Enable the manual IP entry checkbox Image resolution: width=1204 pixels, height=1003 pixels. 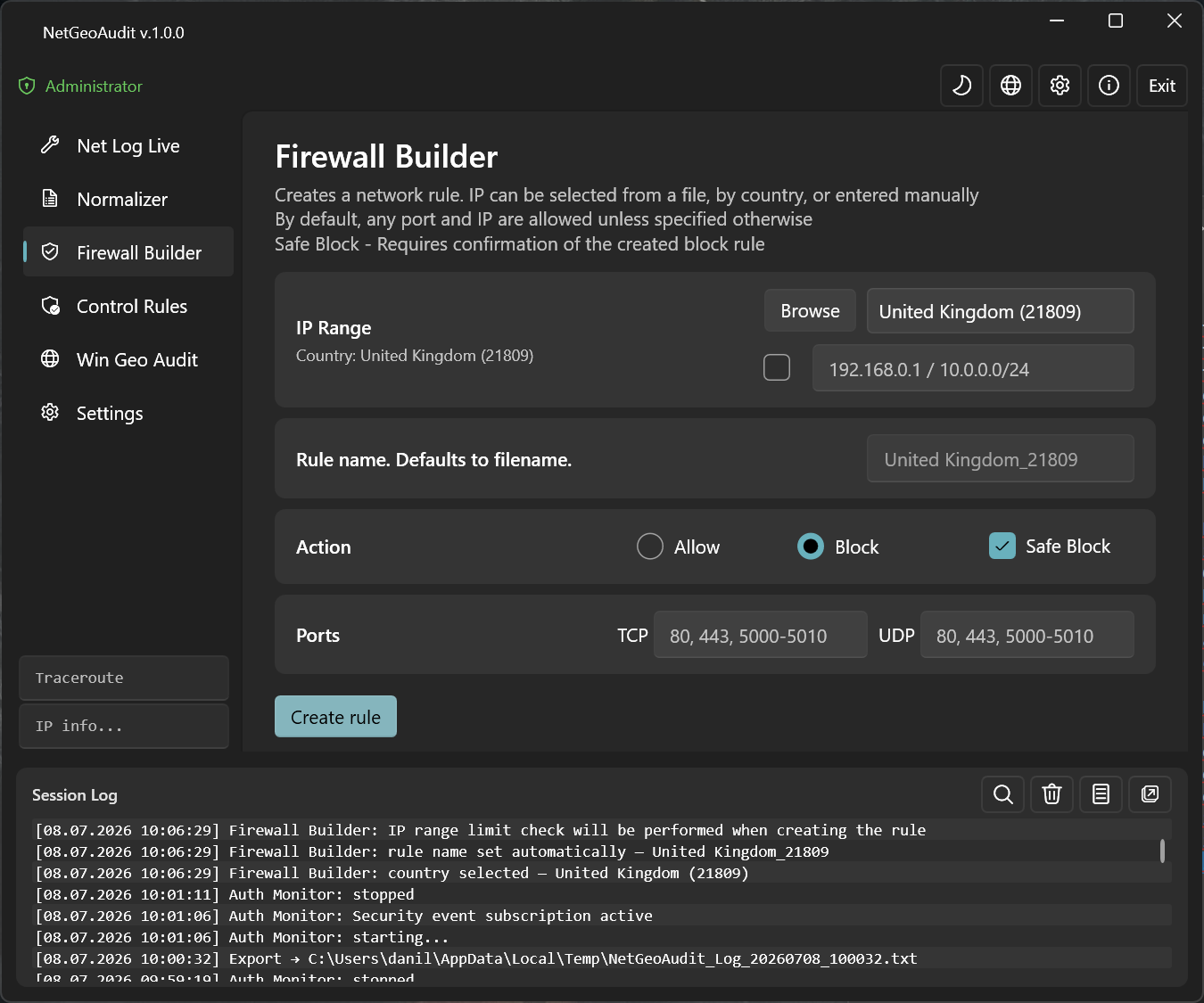point(777,367)
